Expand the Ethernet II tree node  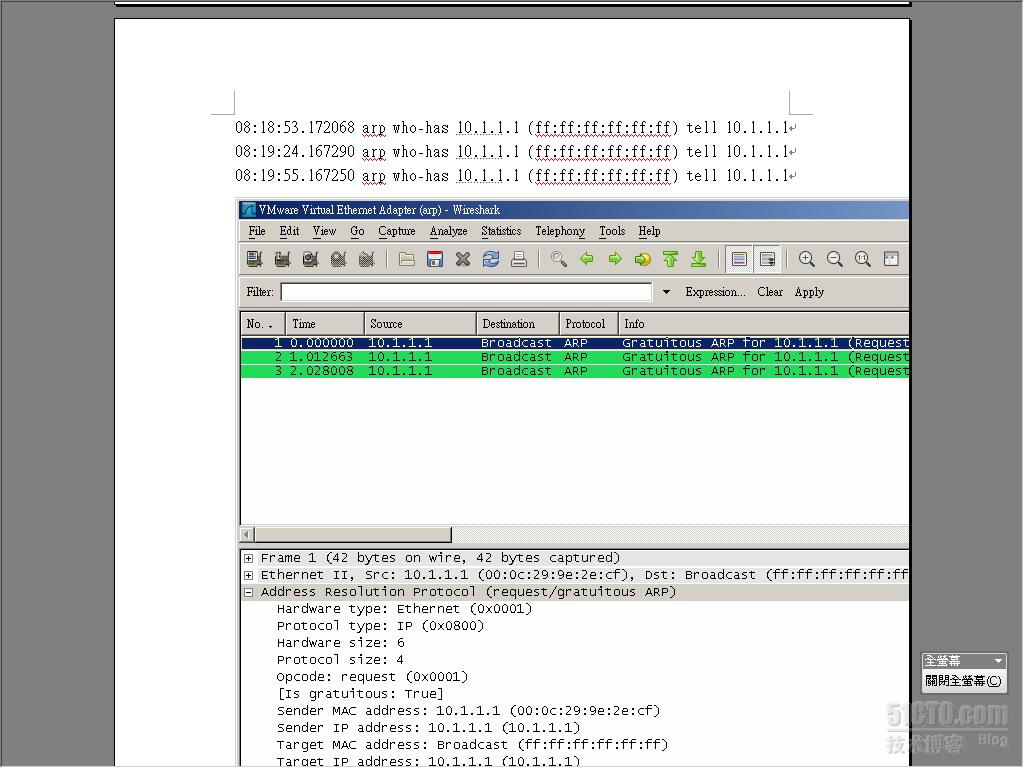tap(248, 575)
